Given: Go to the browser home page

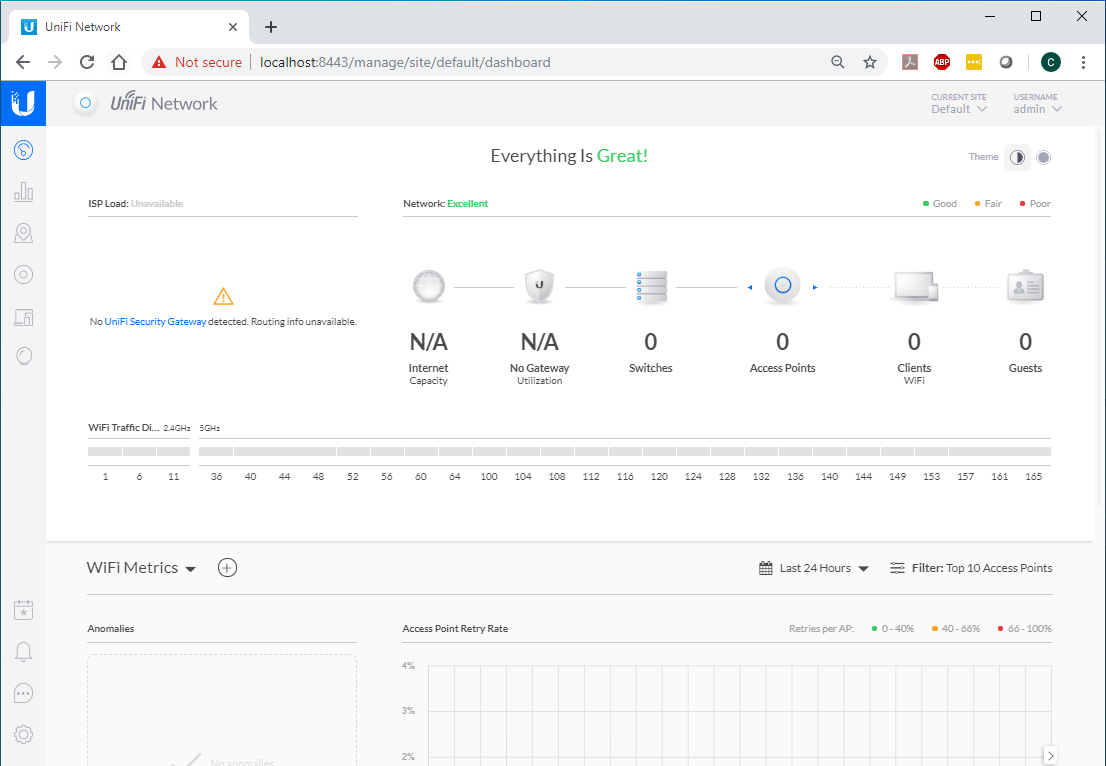Looking at the screenshot, I should pos(118,62).
